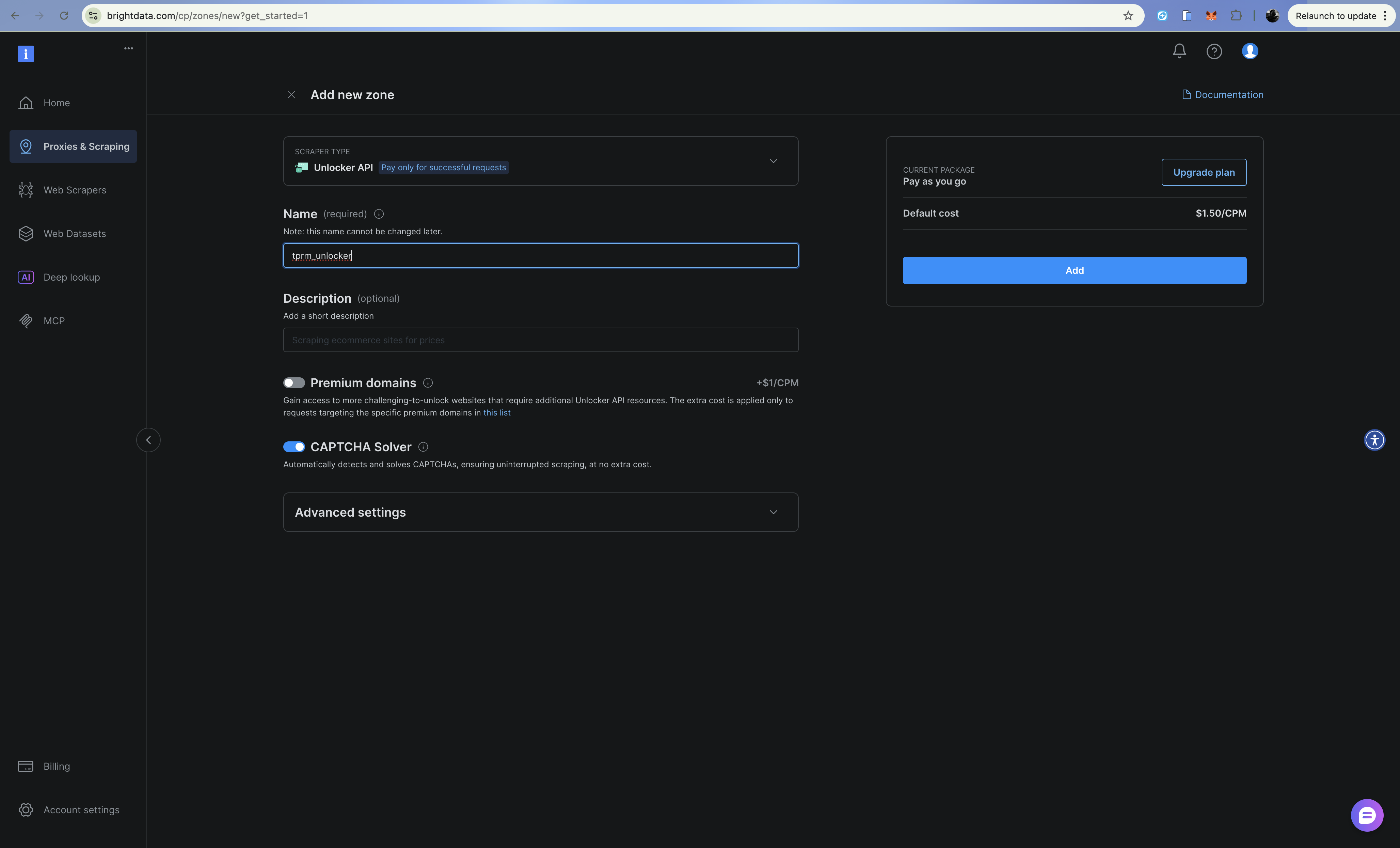Open the help question mark icon
This screenshot has width=1400, height=848.
click(1215, 51)
